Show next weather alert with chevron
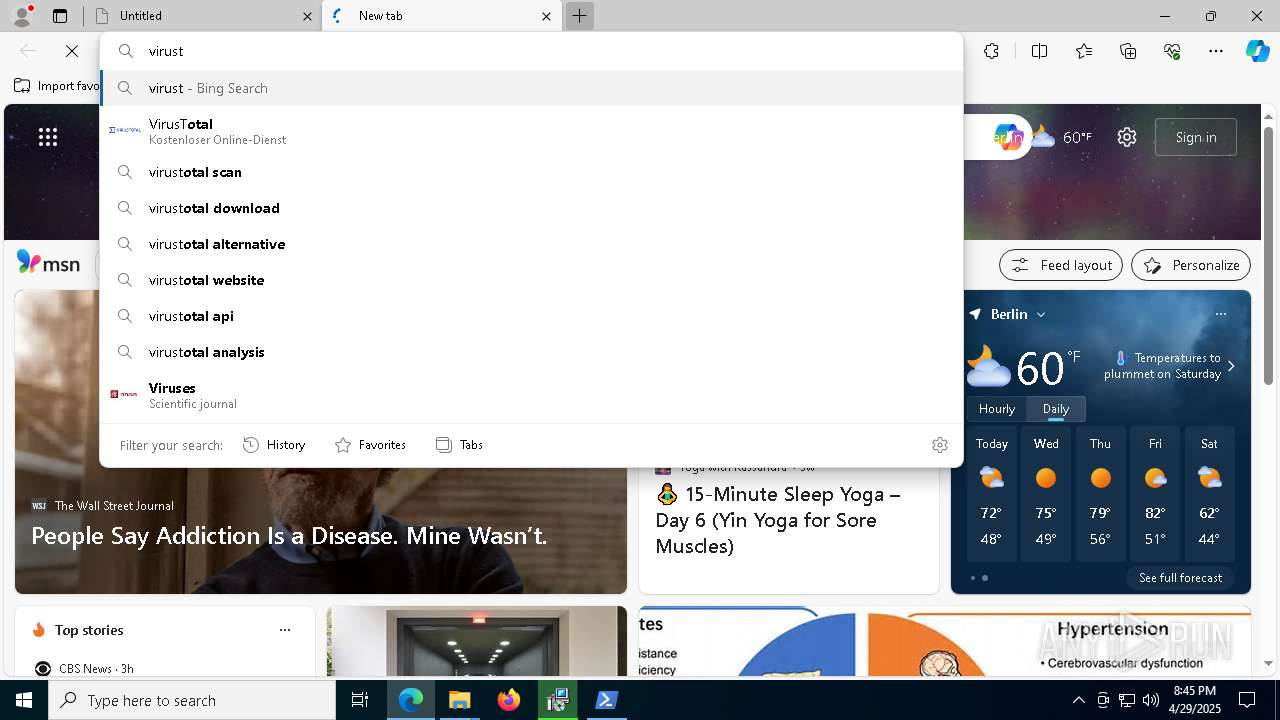The width and height of the screenshot is (1280, 720). [1231, 366]
